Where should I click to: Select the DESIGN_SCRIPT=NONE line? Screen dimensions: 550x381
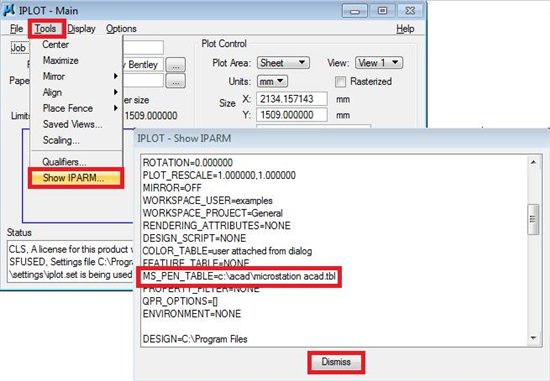point(194,238)
